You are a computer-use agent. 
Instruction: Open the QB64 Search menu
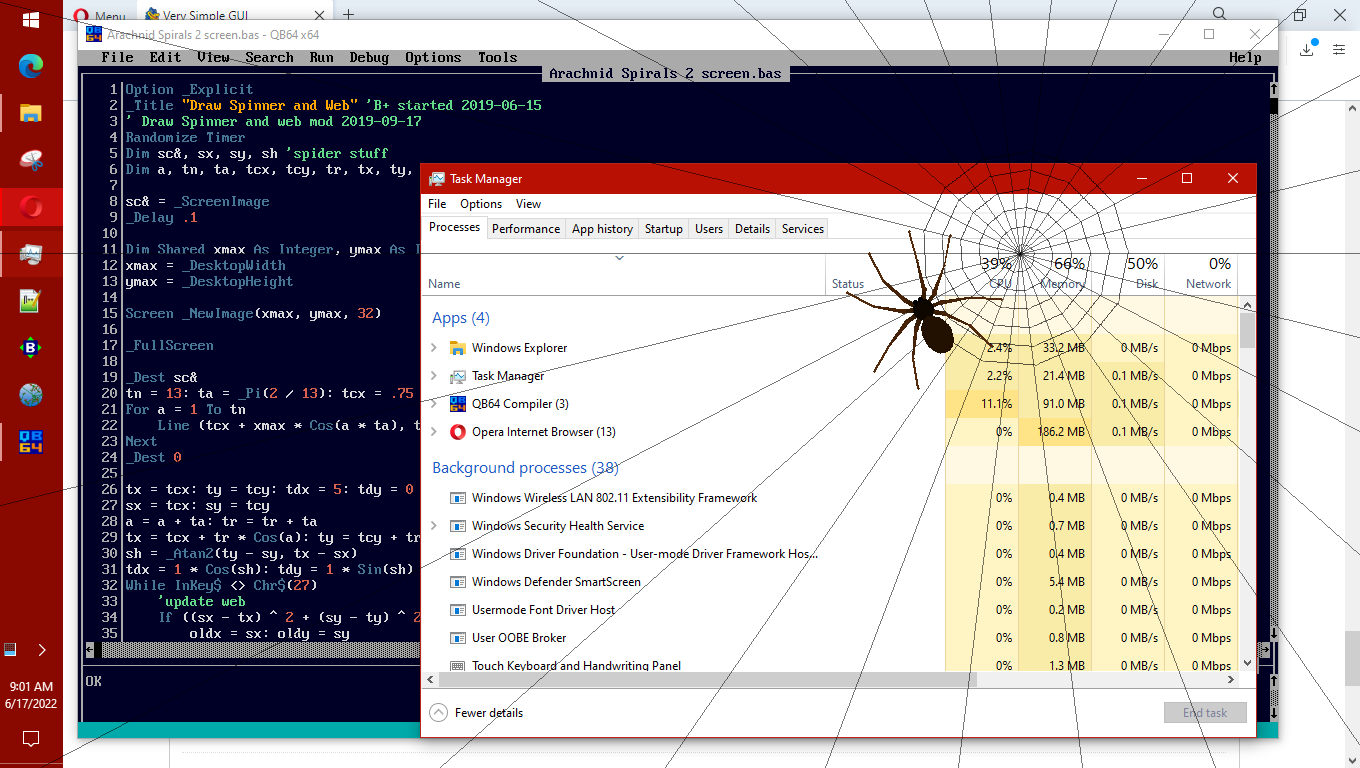pos(270,57)
